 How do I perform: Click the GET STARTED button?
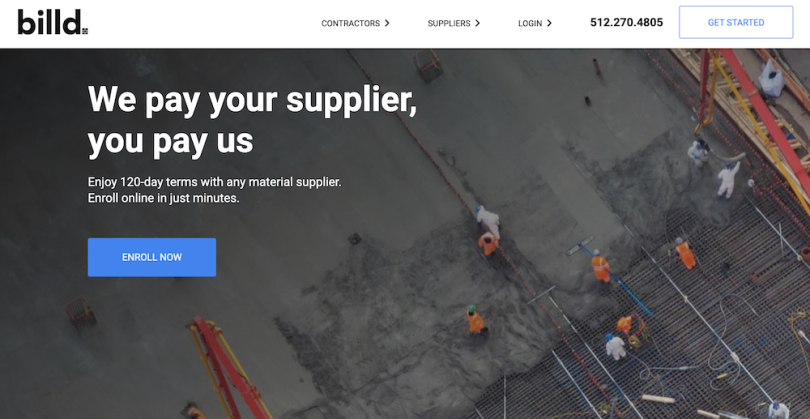point(736,22)
